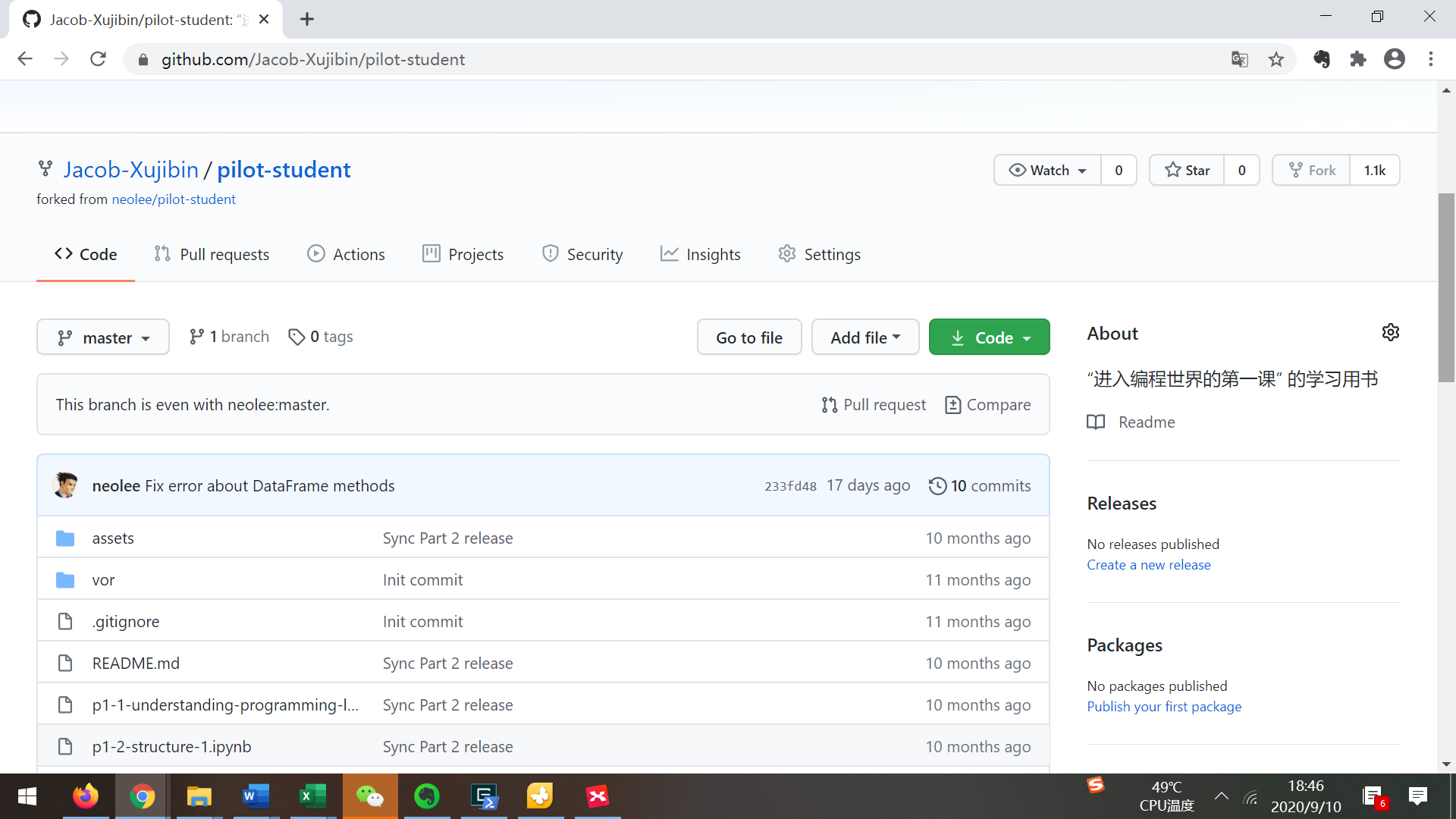Open the green Code dropdown

[989, 337]
